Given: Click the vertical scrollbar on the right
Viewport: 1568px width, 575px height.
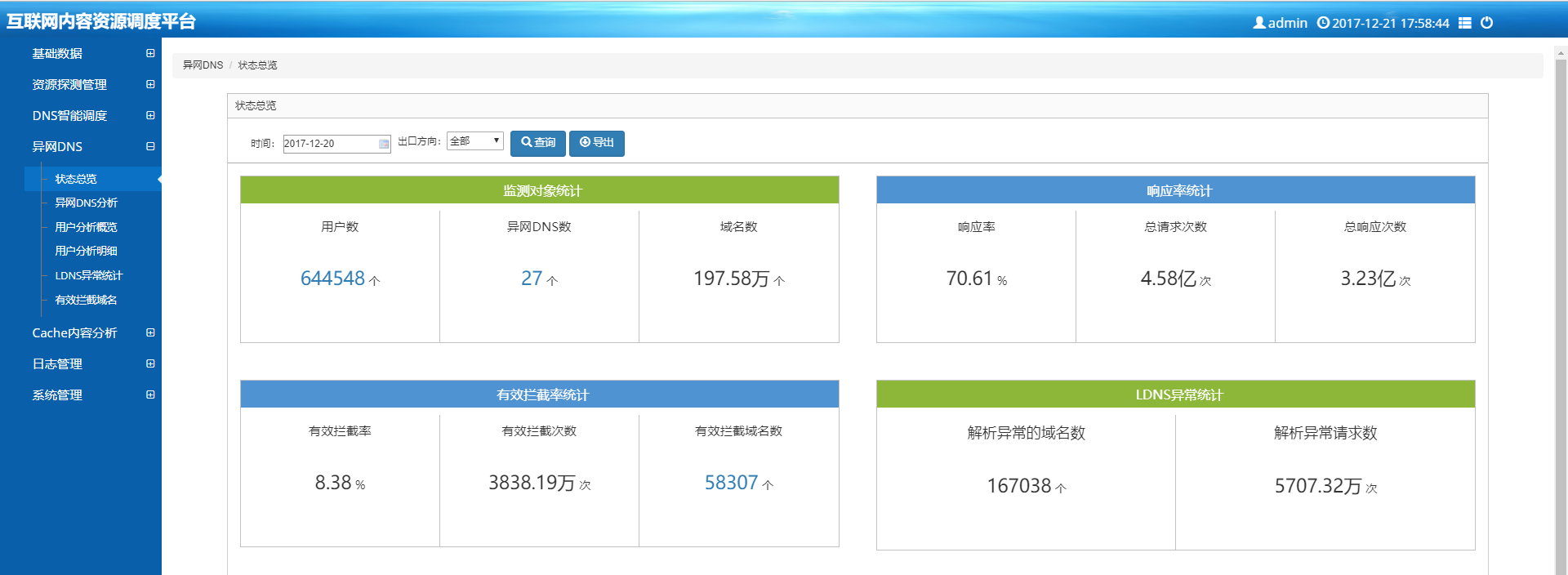Looking at the screenshot, I should (1561, 310).
